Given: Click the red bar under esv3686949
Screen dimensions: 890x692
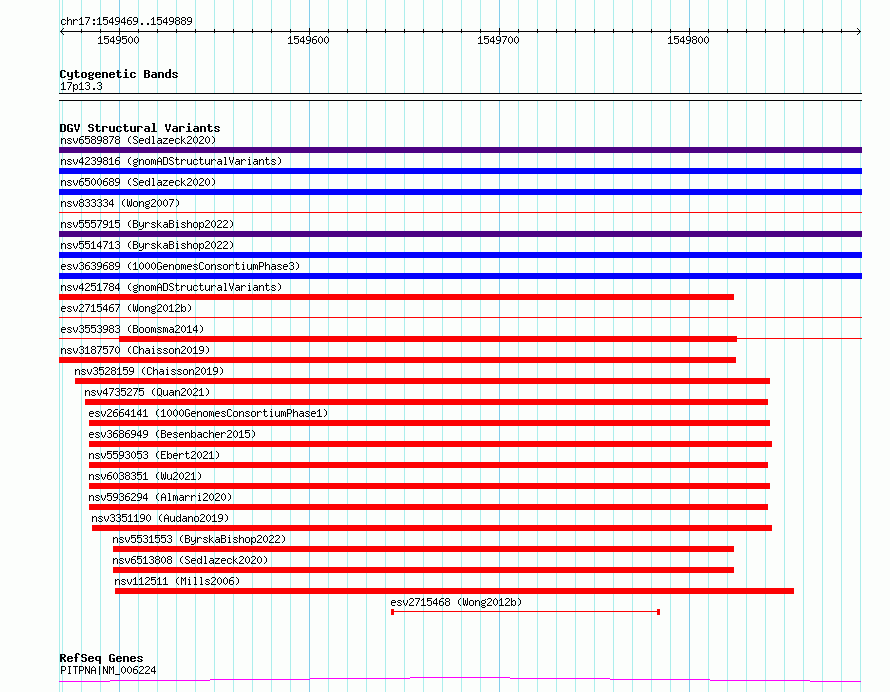Looking at the screenshot, I should pyautogui.click(x=430, y=444).
